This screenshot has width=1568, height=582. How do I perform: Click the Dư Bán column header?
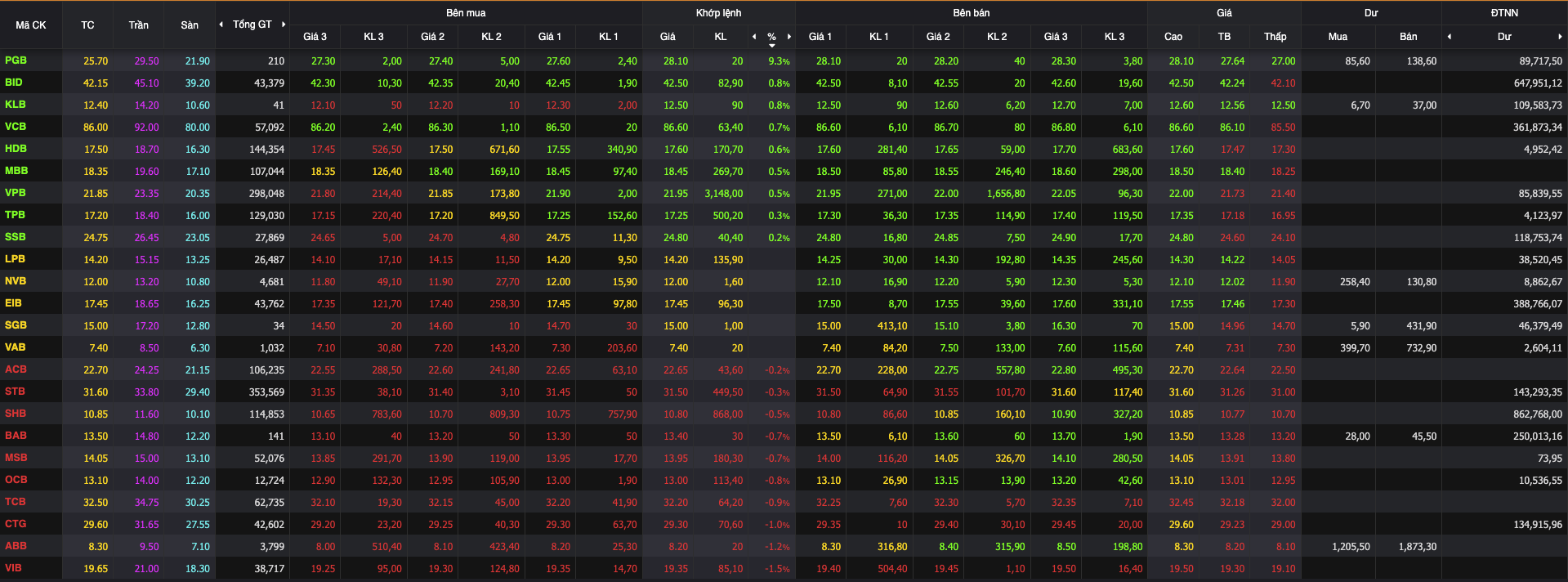(x=1409, y=37)
